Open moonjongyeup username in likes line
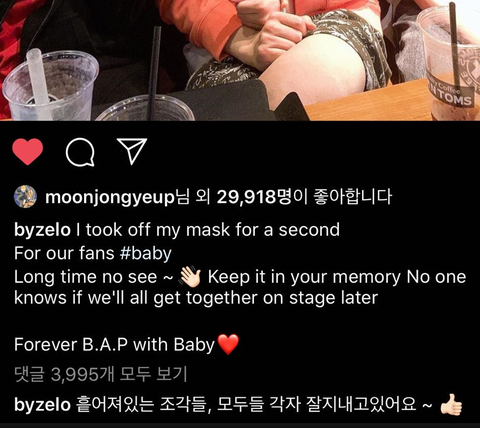Screen dimensions: 480x428 point(110,197)
